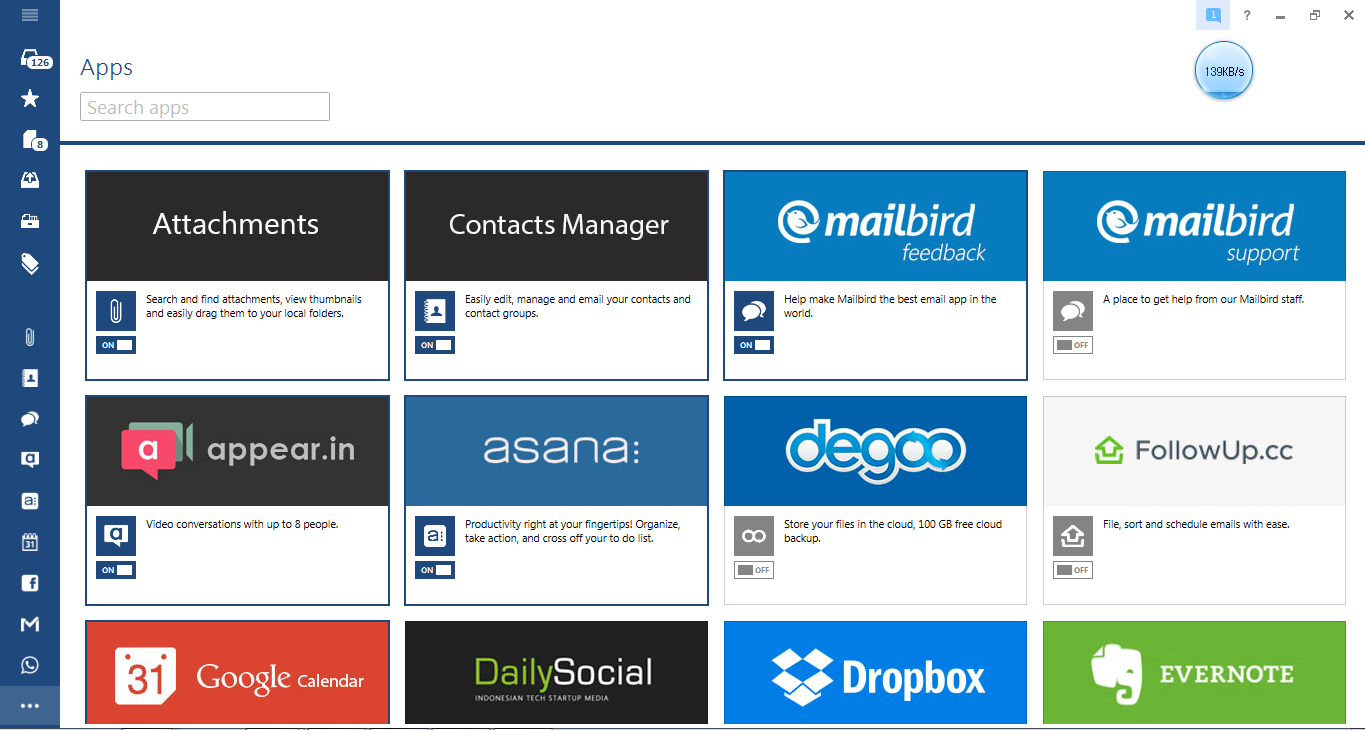Click the Degoo infinity icon in its card
1365x730 pixels.
coord(754,536)
